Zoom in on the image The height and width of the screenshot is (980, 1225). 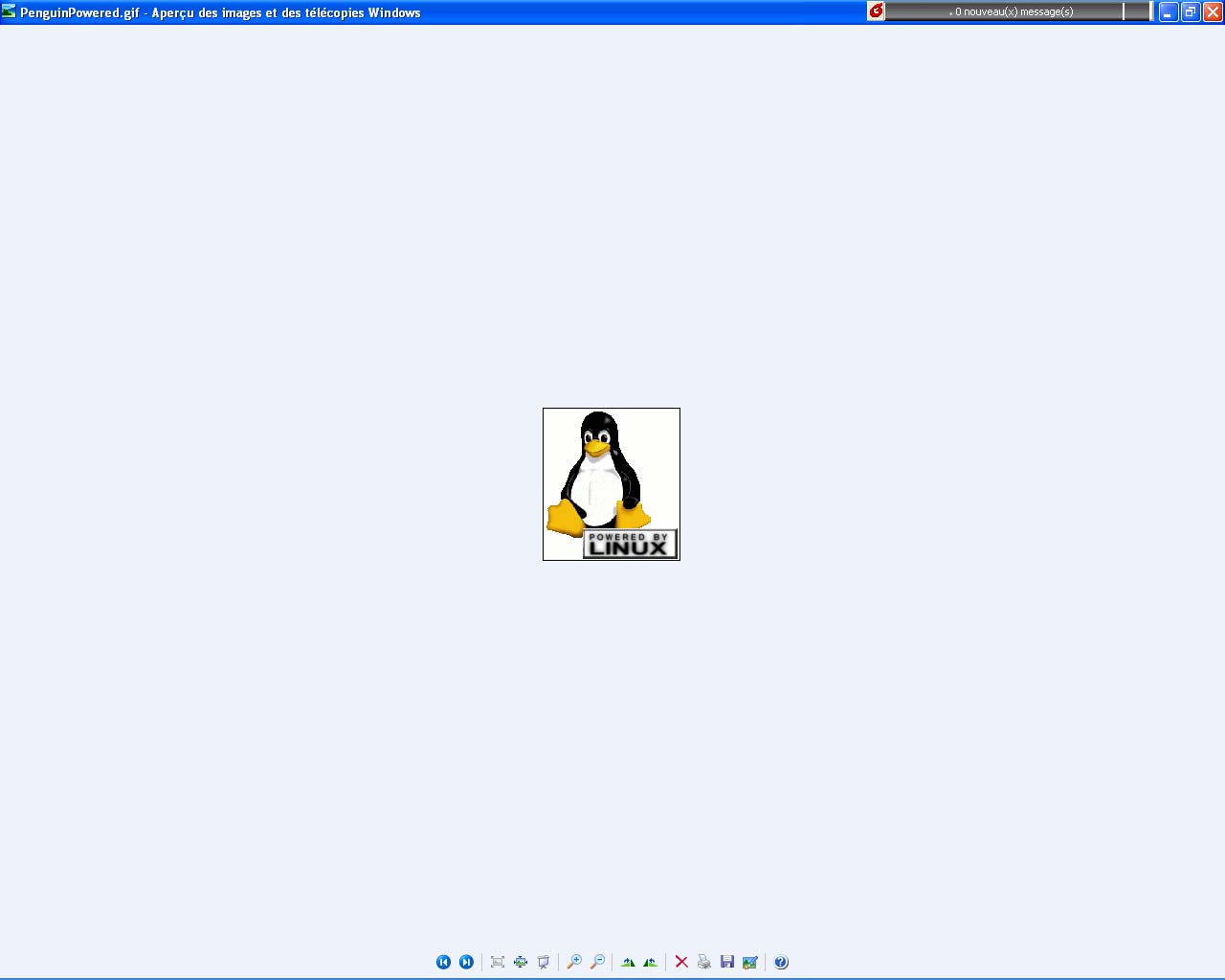coord(574,962)
